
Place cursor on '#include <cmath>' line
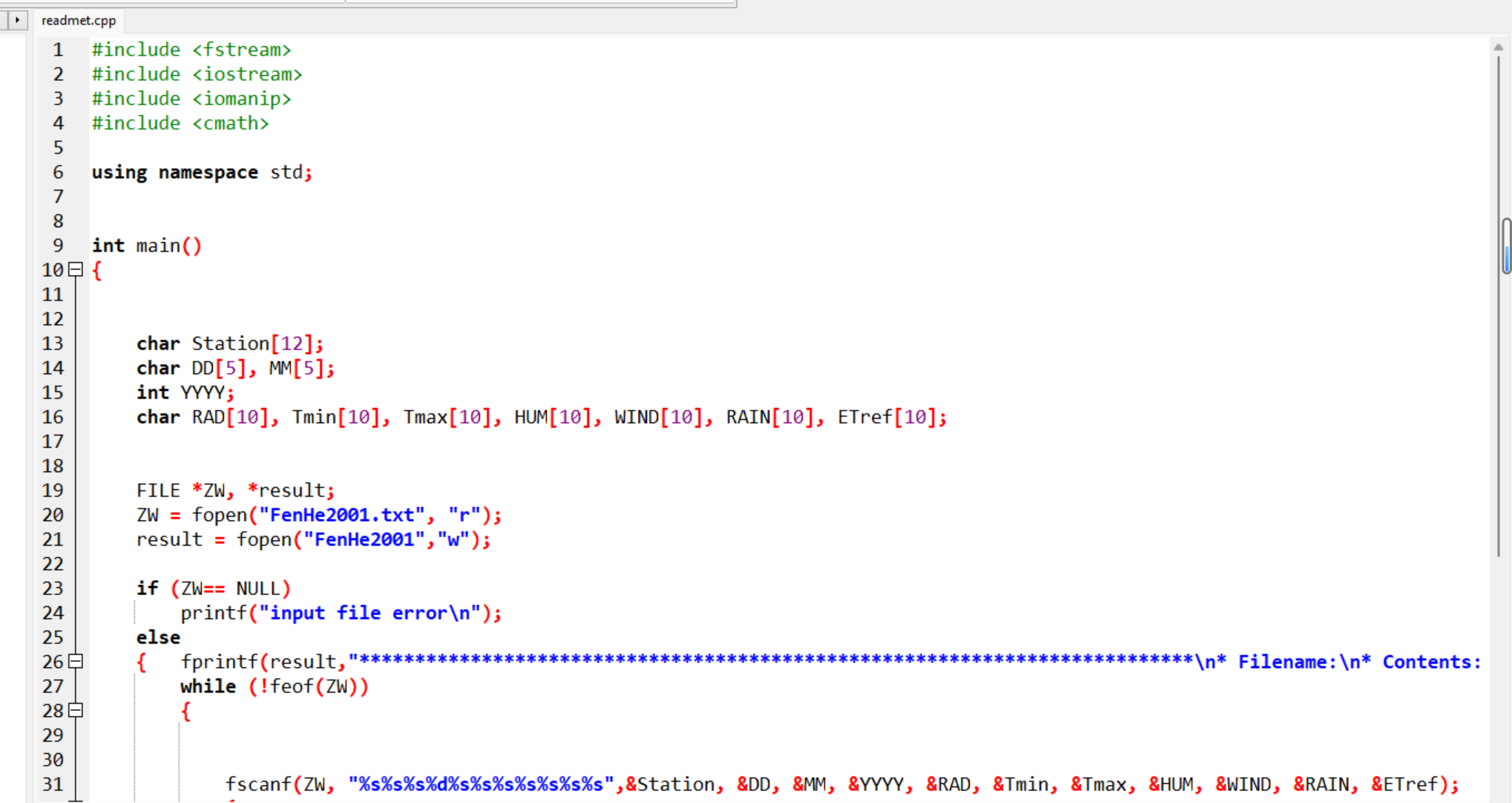click(x=180, y=123)
